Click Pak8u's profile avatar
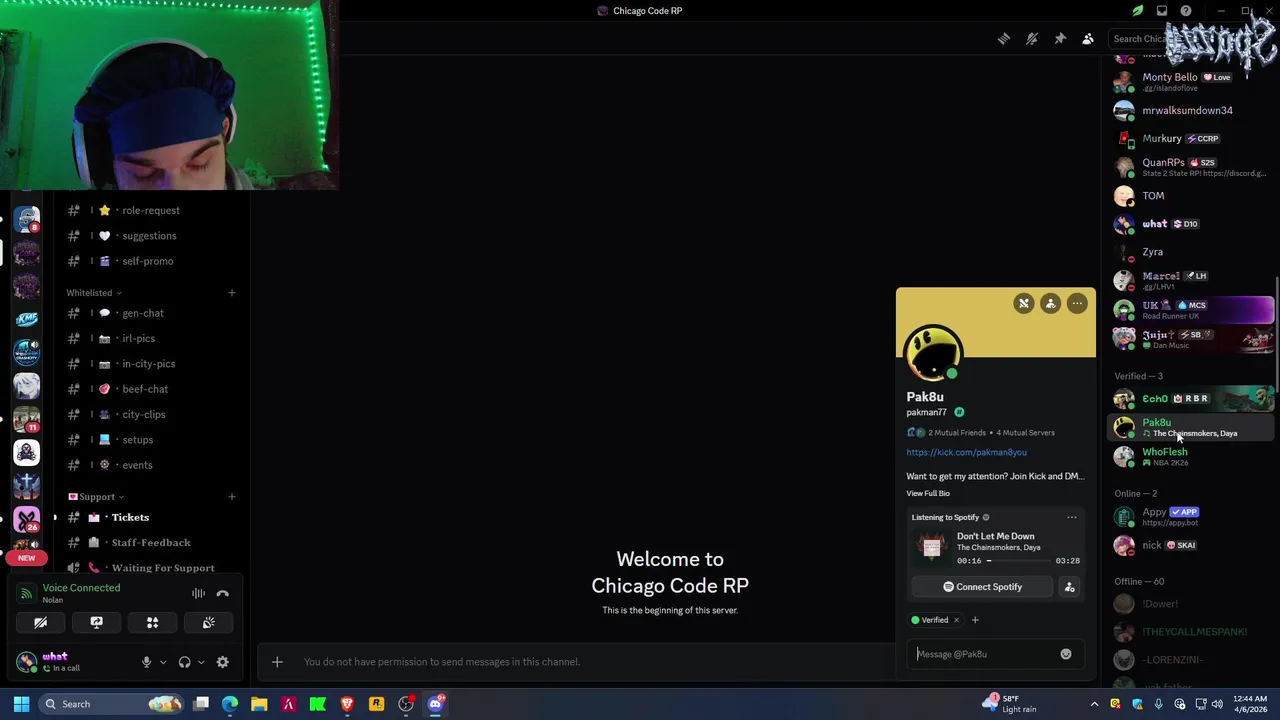 933,352
